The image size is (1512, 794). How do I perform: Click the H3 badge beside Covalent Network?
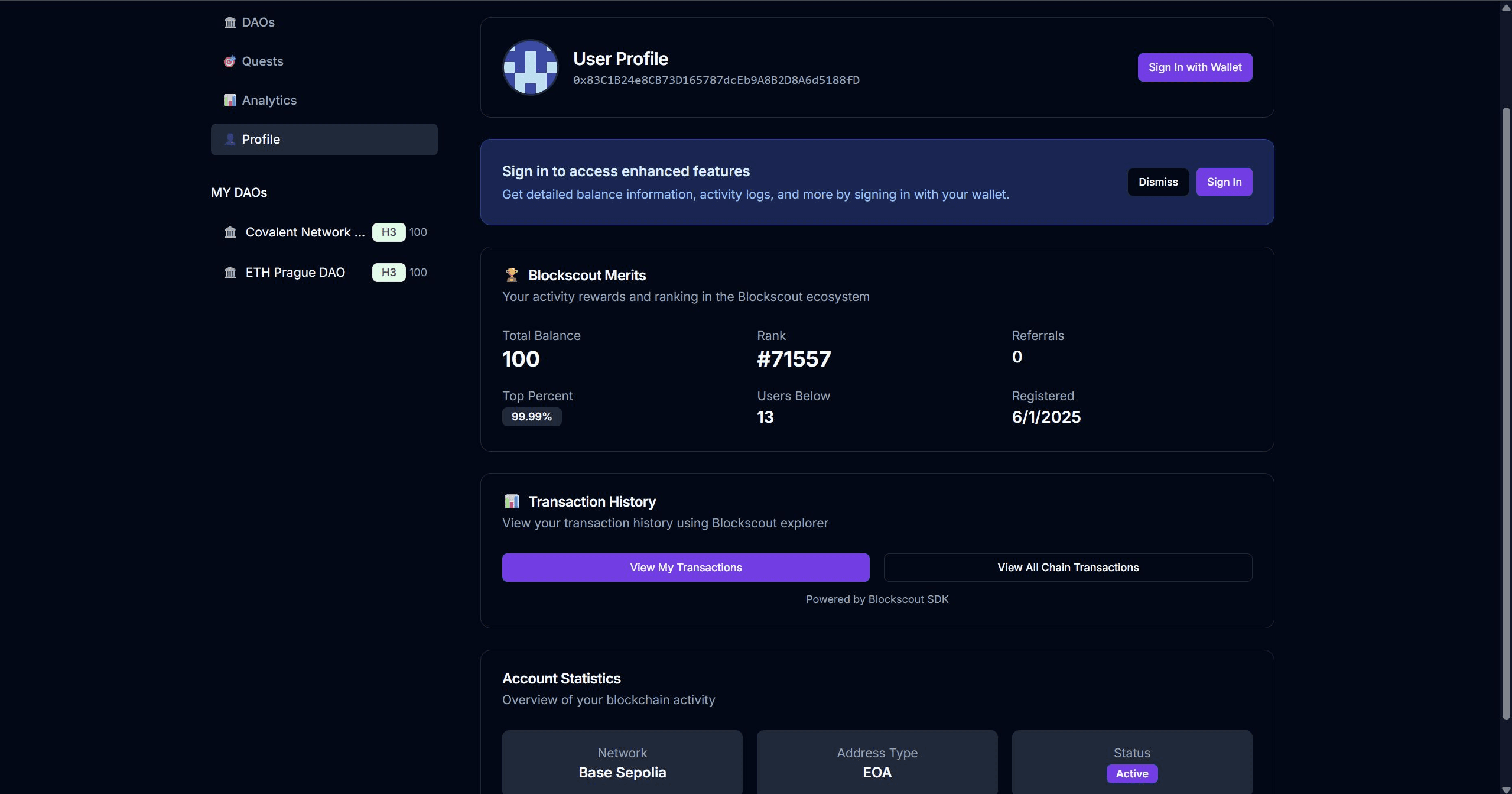[x=388, y=232]
